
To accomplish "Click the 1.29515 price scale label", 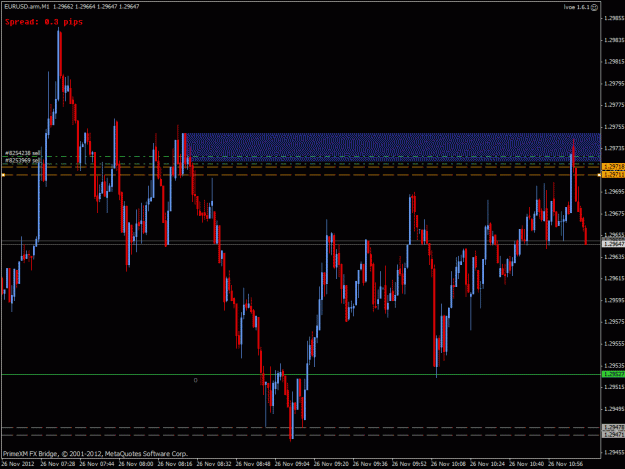I will coord(614,387).
